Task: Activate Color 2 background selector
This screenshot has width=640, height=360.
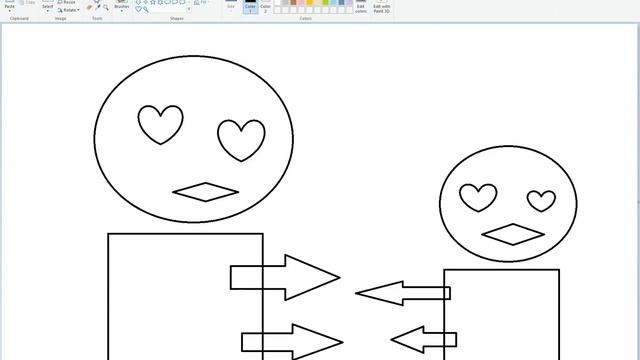Action: point(265,7)
